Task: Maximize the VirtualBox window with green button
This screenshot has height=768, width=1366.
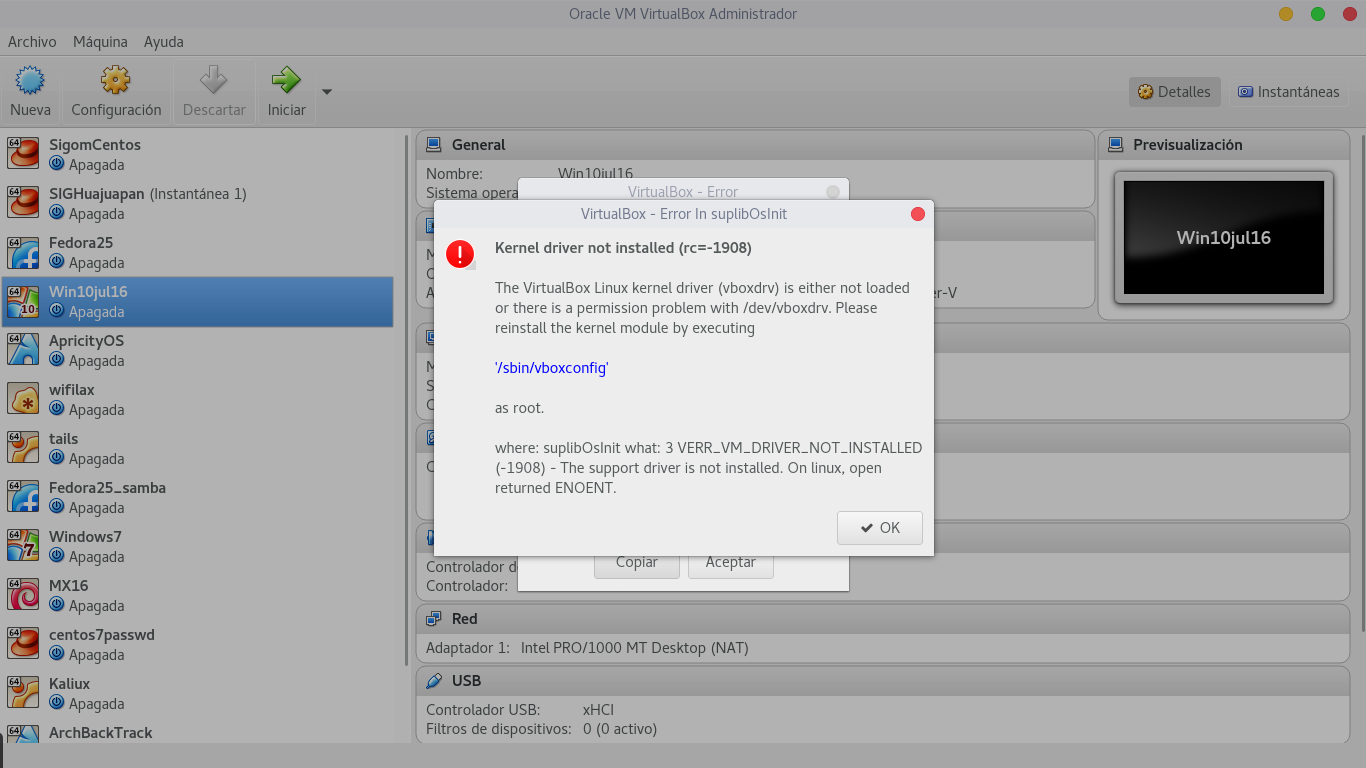Action: click(1318, 14)
